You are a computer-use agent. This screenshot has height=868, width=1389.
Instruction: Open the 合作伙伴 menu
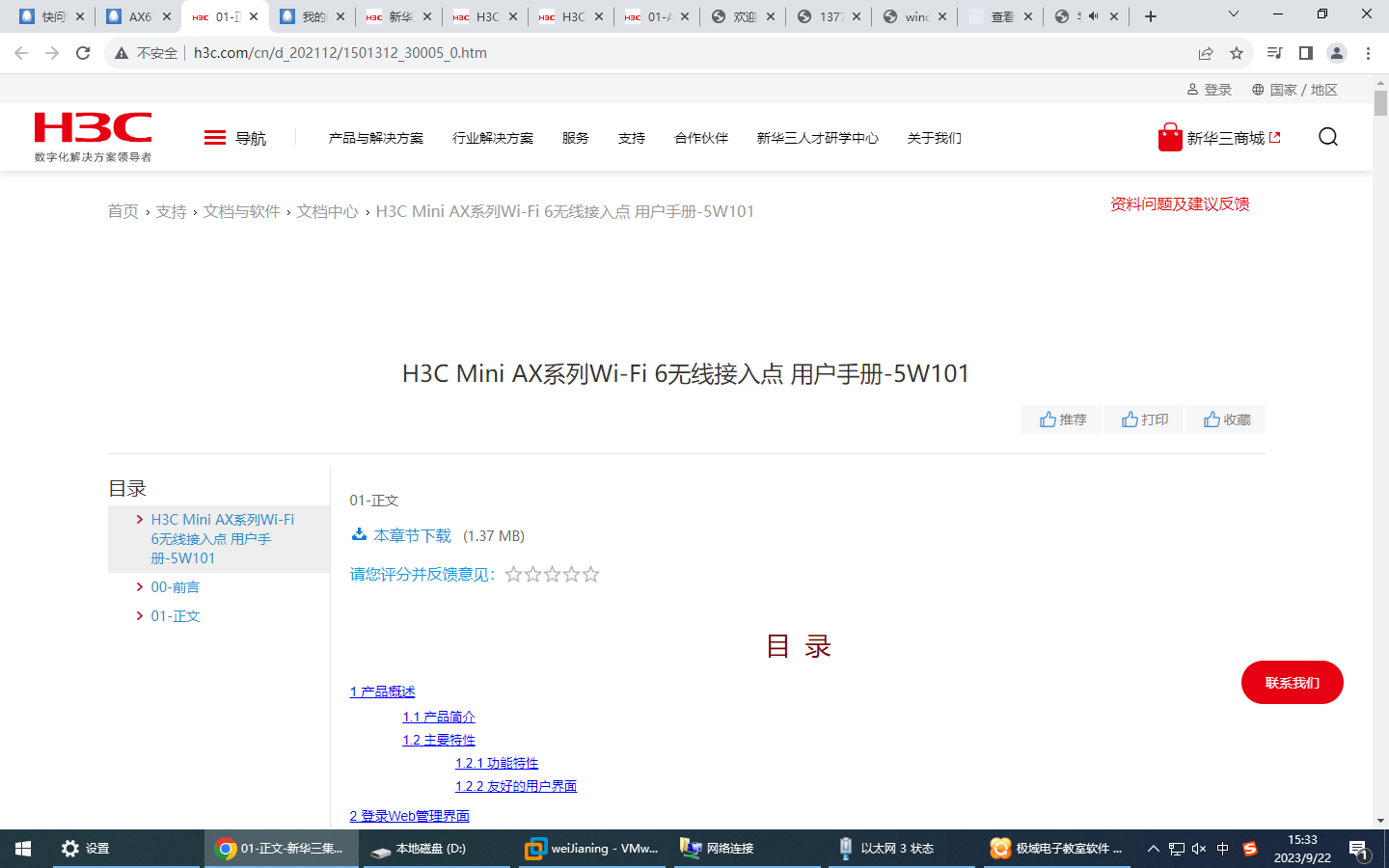pyautogui.click(x=701, y=138)
